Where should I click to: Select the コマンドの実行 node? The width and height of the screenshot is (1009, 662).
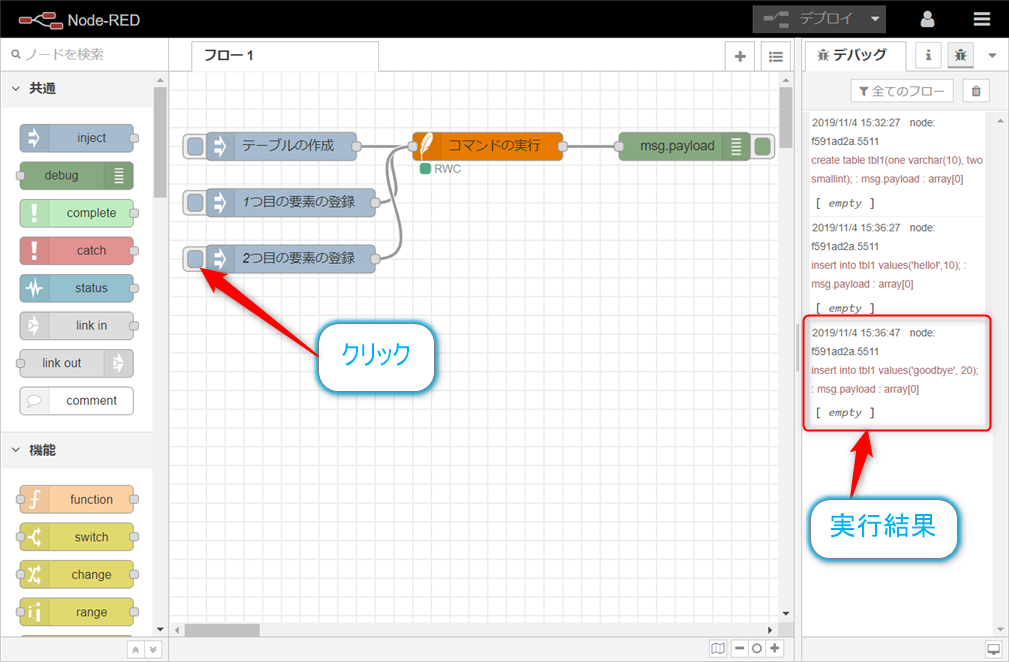point(488,146)
